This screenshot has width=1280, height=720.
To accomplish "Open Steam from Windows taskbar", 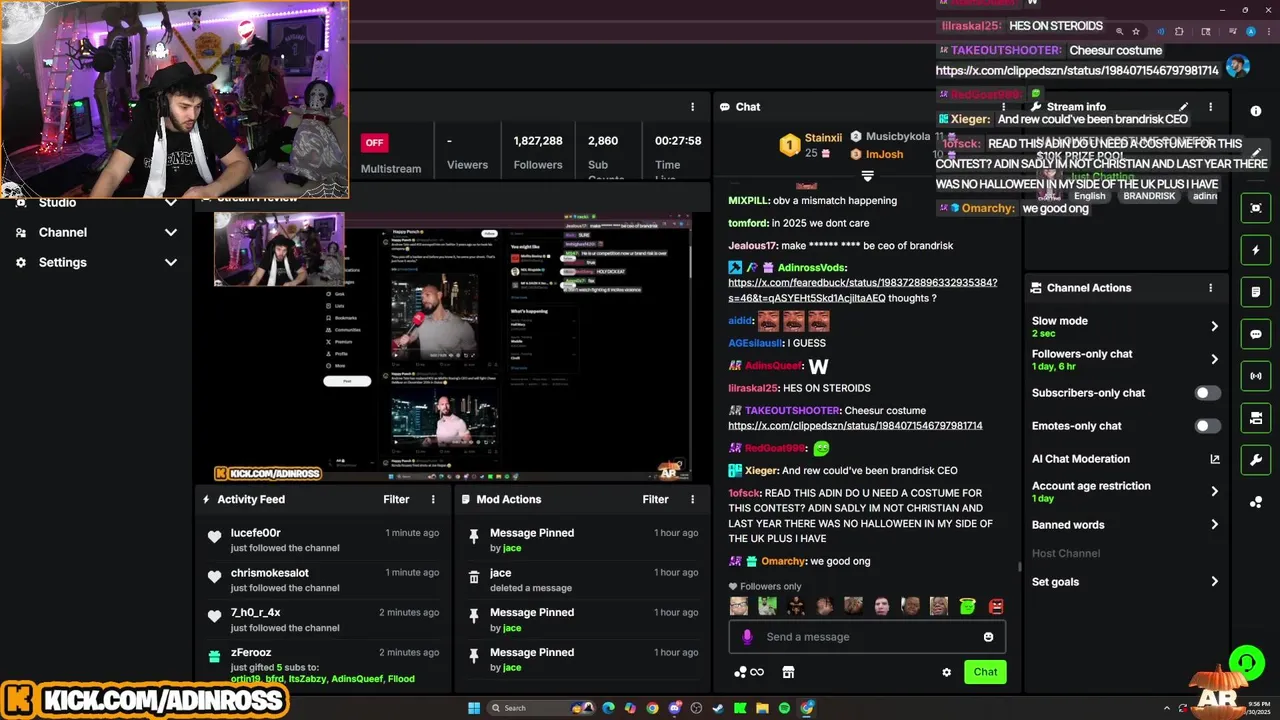I will (718, 708).
